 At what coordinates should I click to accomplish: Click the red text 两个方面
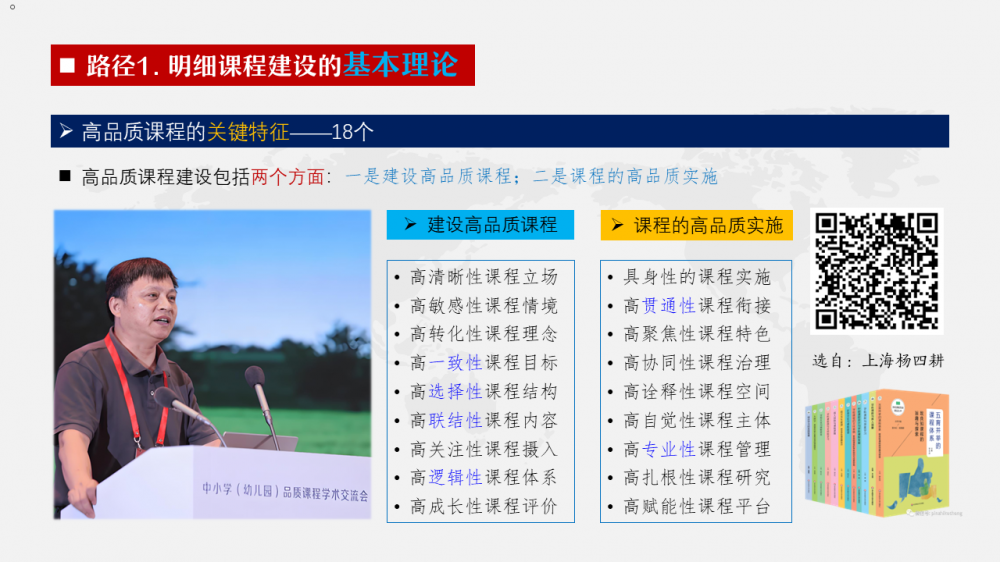click(x=288, y=177)
